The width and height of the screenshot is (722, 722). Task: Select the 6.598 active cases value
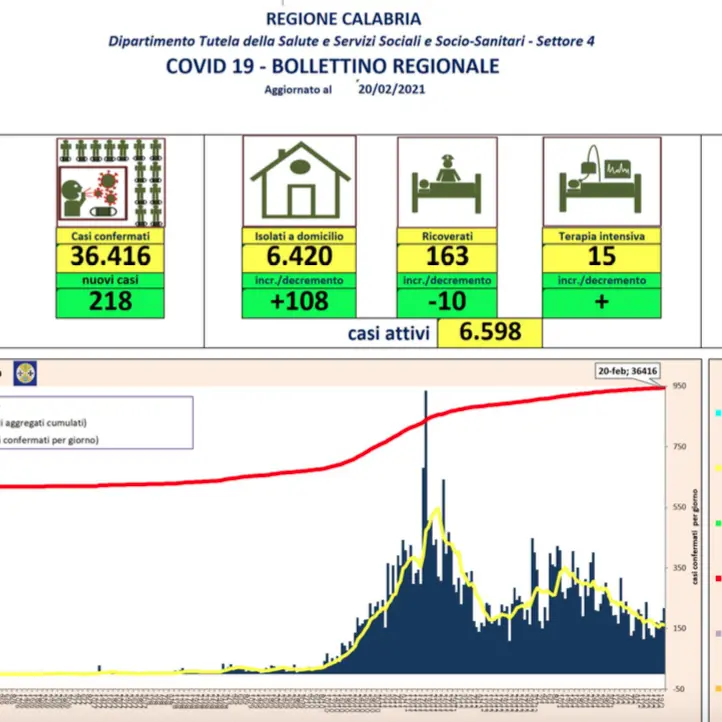pyautogui.click(x=490, y=332)
